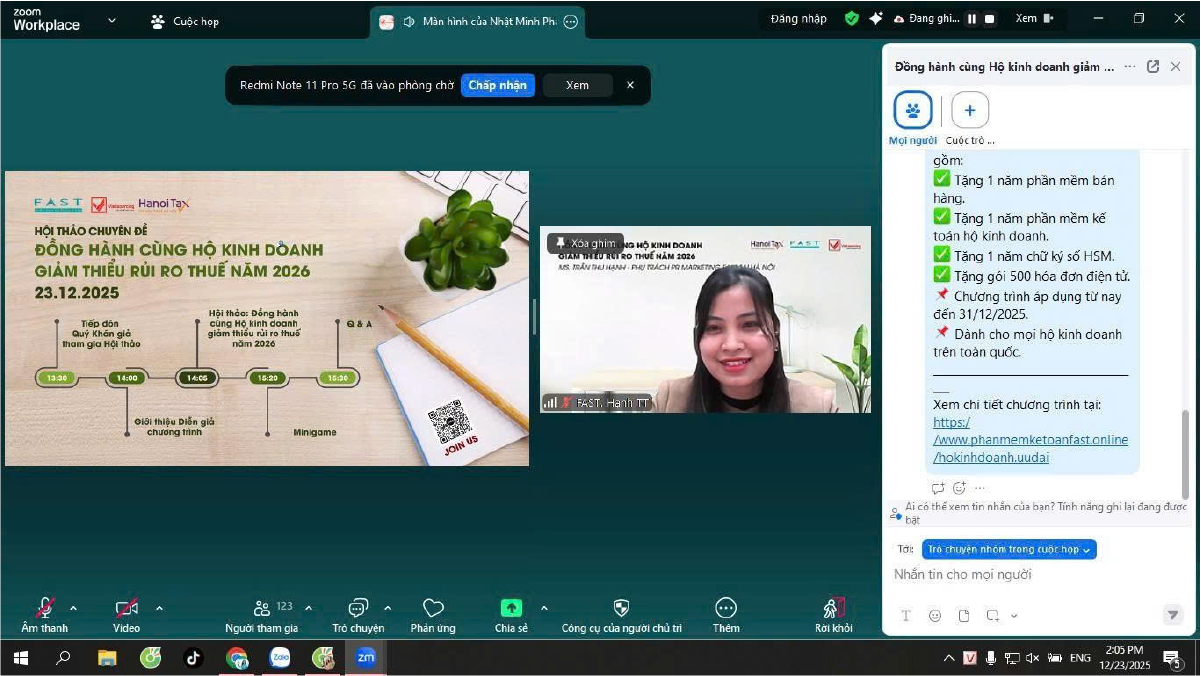The width and height of the screenshot is (1201, 676).
Task: Open the phanmemketoanfast.online link in chat
Action: tap(1029, 439)
